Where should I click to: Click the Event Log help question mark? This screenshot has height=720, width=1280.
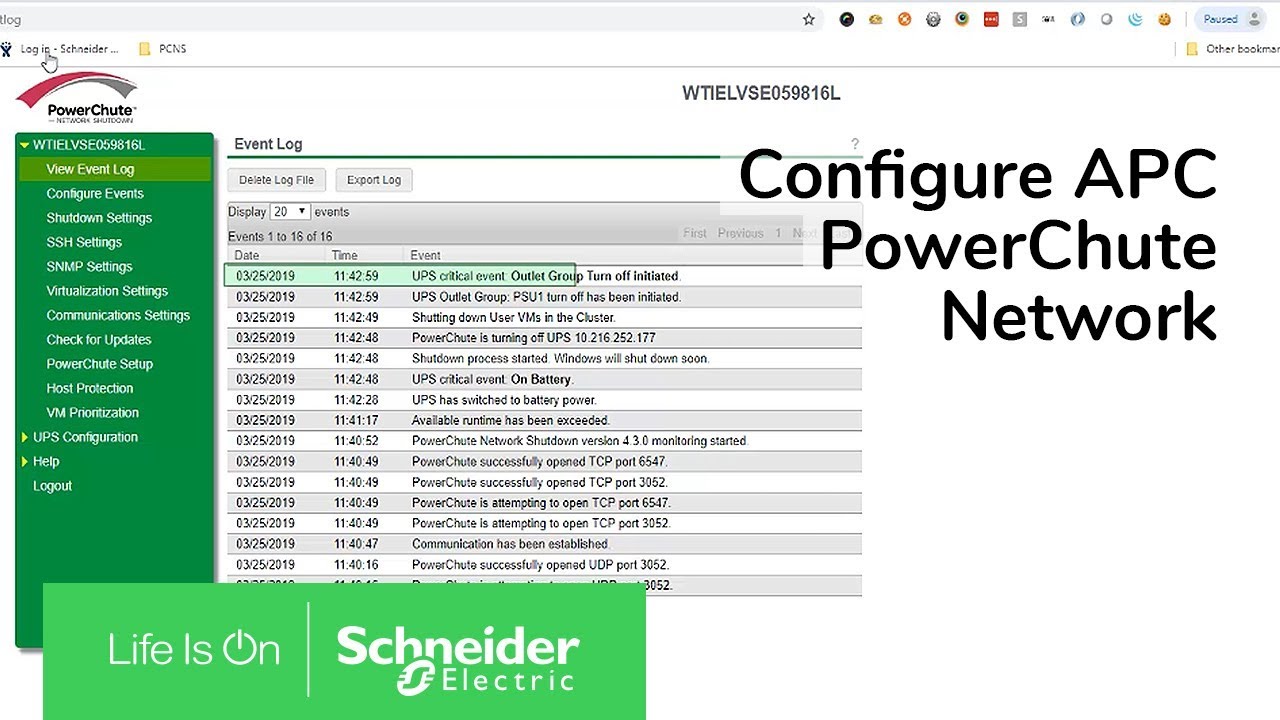click(855, 144)
